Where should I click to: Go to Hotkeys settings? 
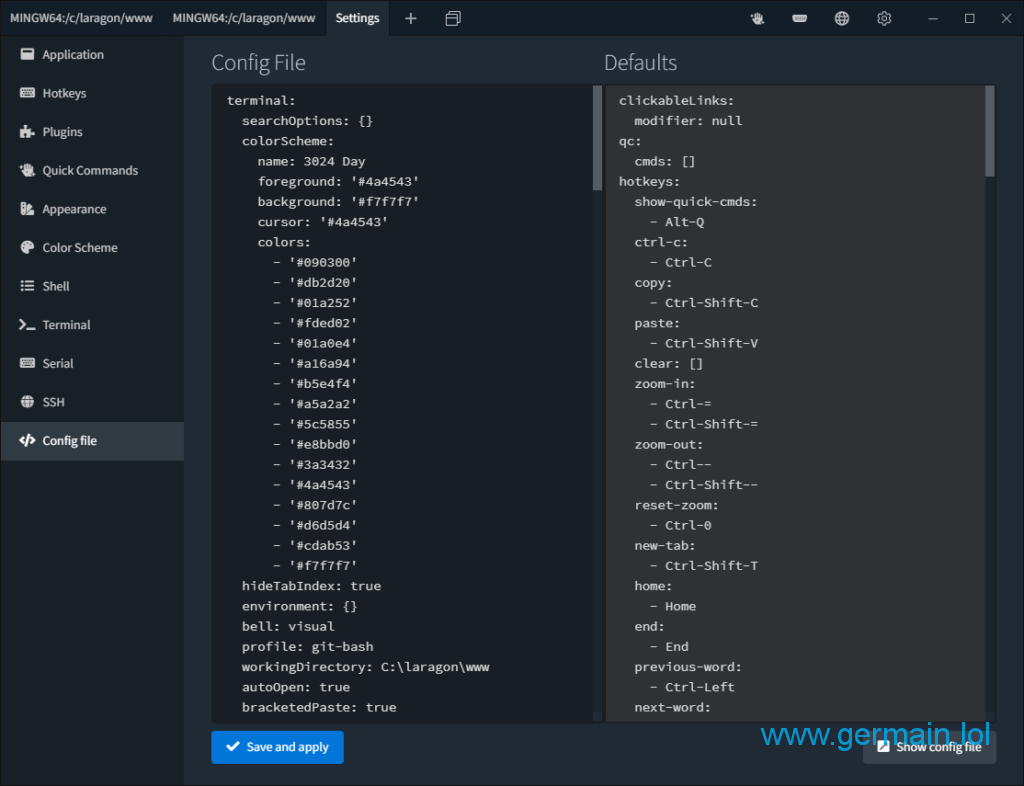point(64,93)
